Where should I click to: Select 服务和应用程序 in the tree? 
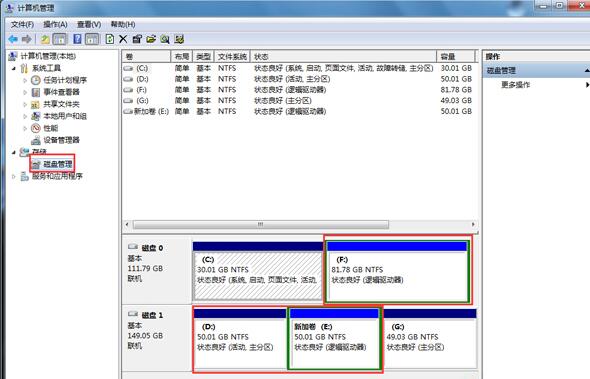click(57, 176)
